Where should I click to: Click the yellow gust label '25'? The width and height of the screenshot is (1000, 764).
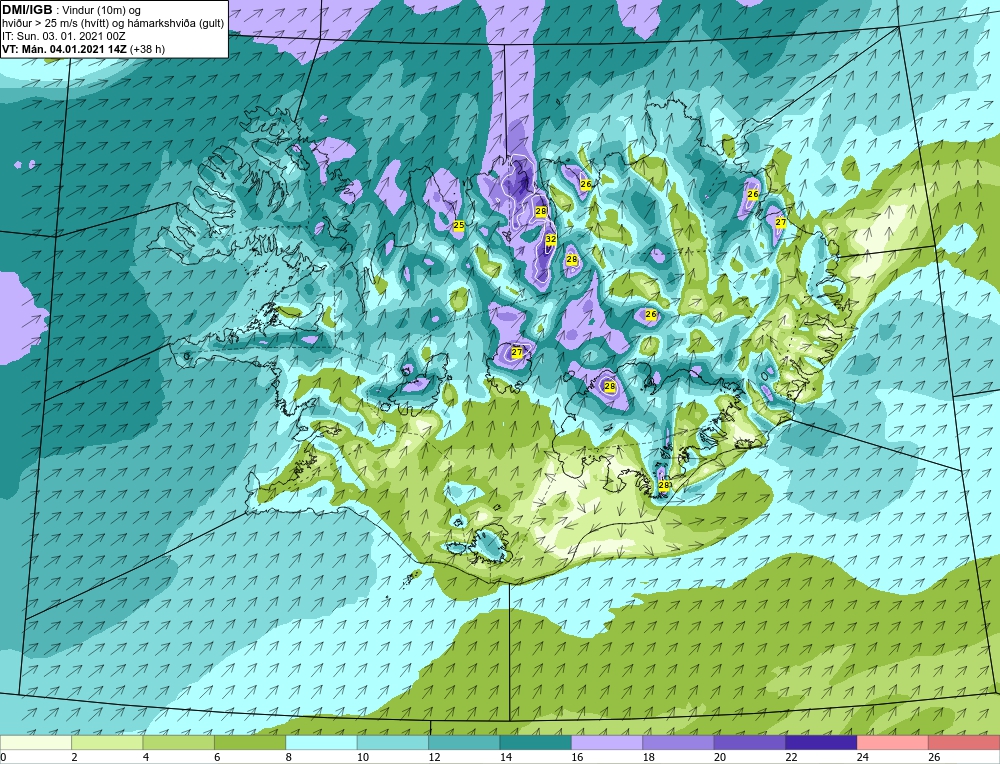pos(459,225)
